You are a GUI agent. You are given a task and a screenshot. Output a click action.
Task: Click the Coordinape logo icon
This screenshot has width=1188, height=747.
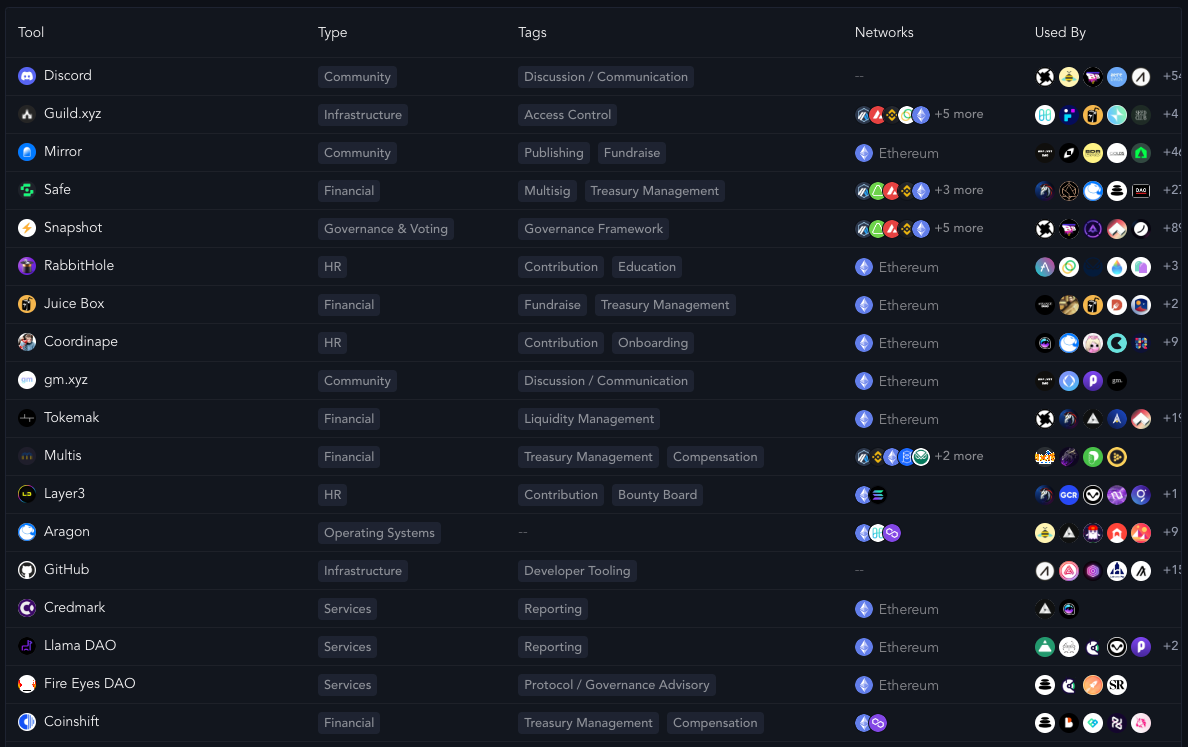pyautogui.click(x=27, y=342)
